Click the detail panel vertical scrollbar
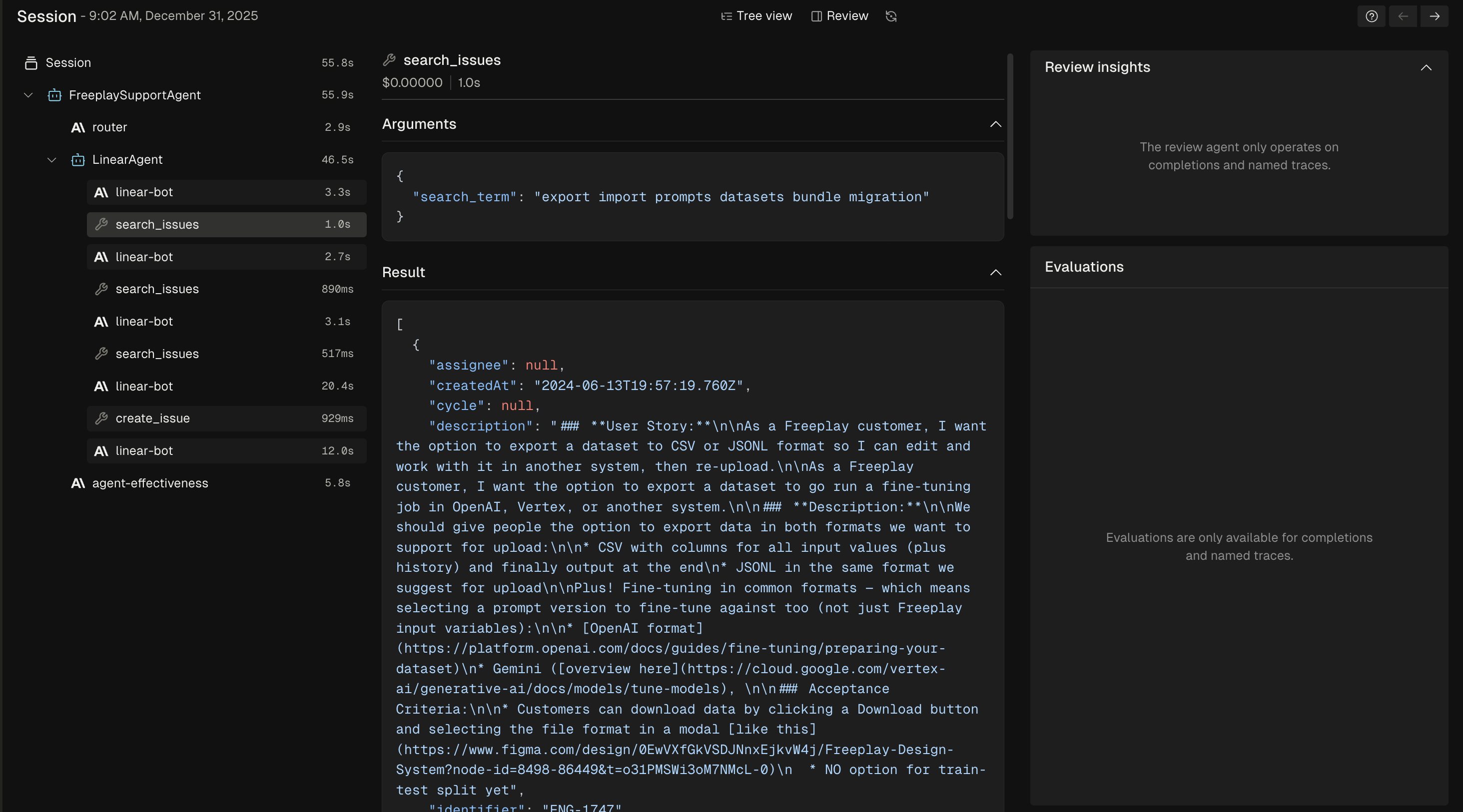This screenshot has width=1463, height=812. [x=1010, y=136]
